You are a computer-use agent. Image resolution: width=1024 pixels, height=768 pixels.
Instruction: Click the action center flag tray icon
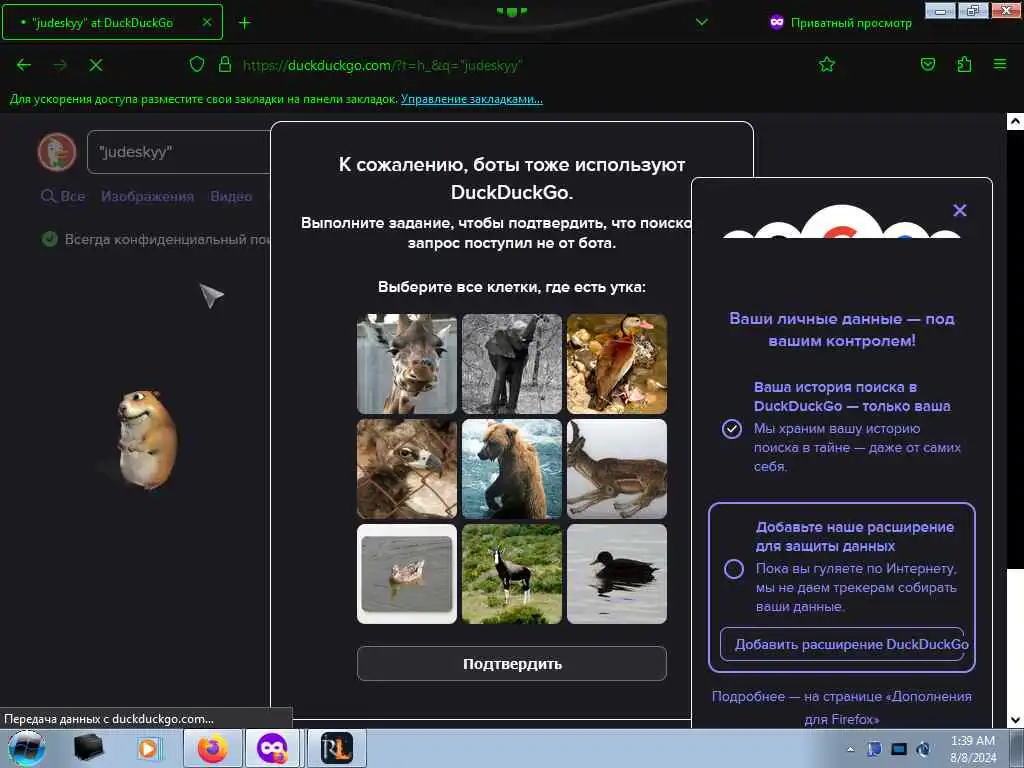(x=874, y=749)
